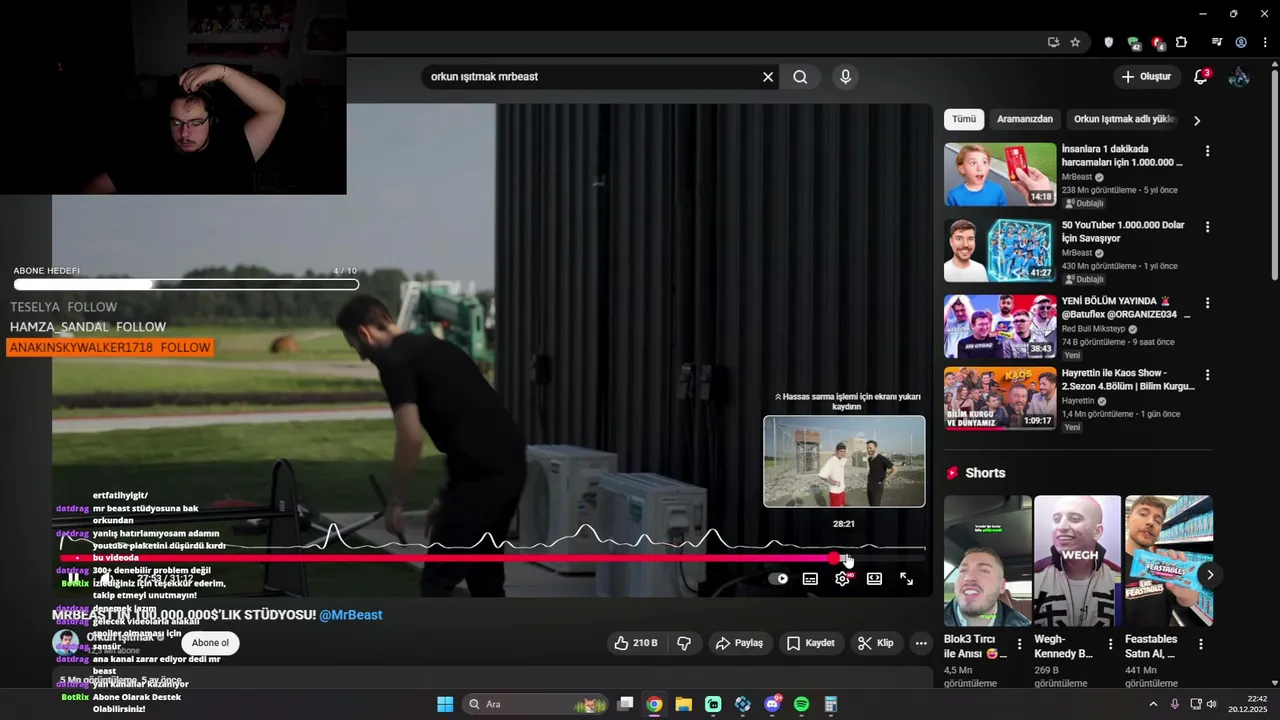
Task: Open Chrome extensions puzzle icon
Action: [x=1182, y=42]
